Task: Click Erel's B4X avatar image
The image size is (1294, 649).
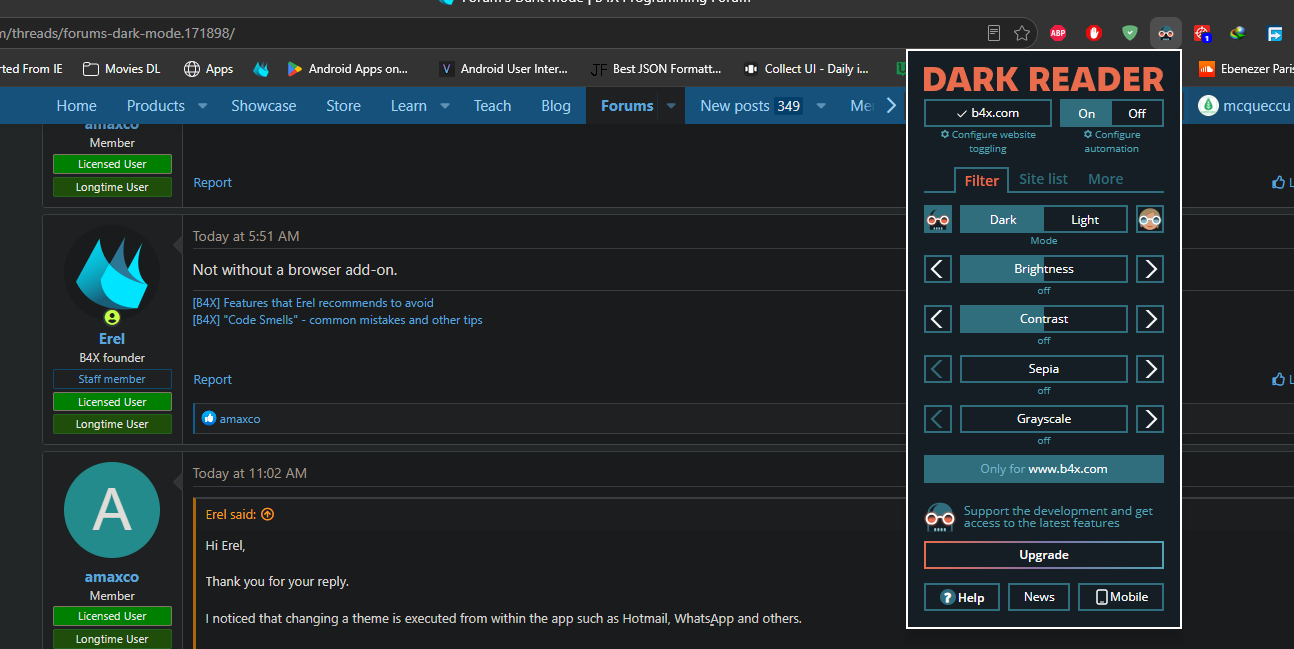Action: pos(112,274)
